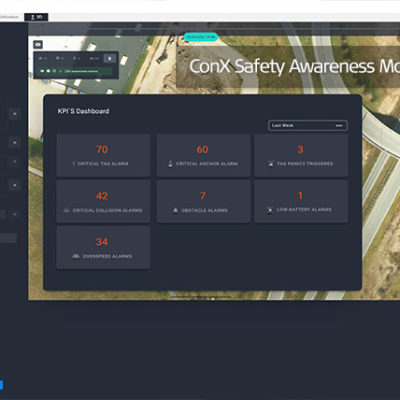Click the Critical Collision Alarms icon
Viewport: 400px width, 400px height.
pyautogui.click(x=67, y=210)
